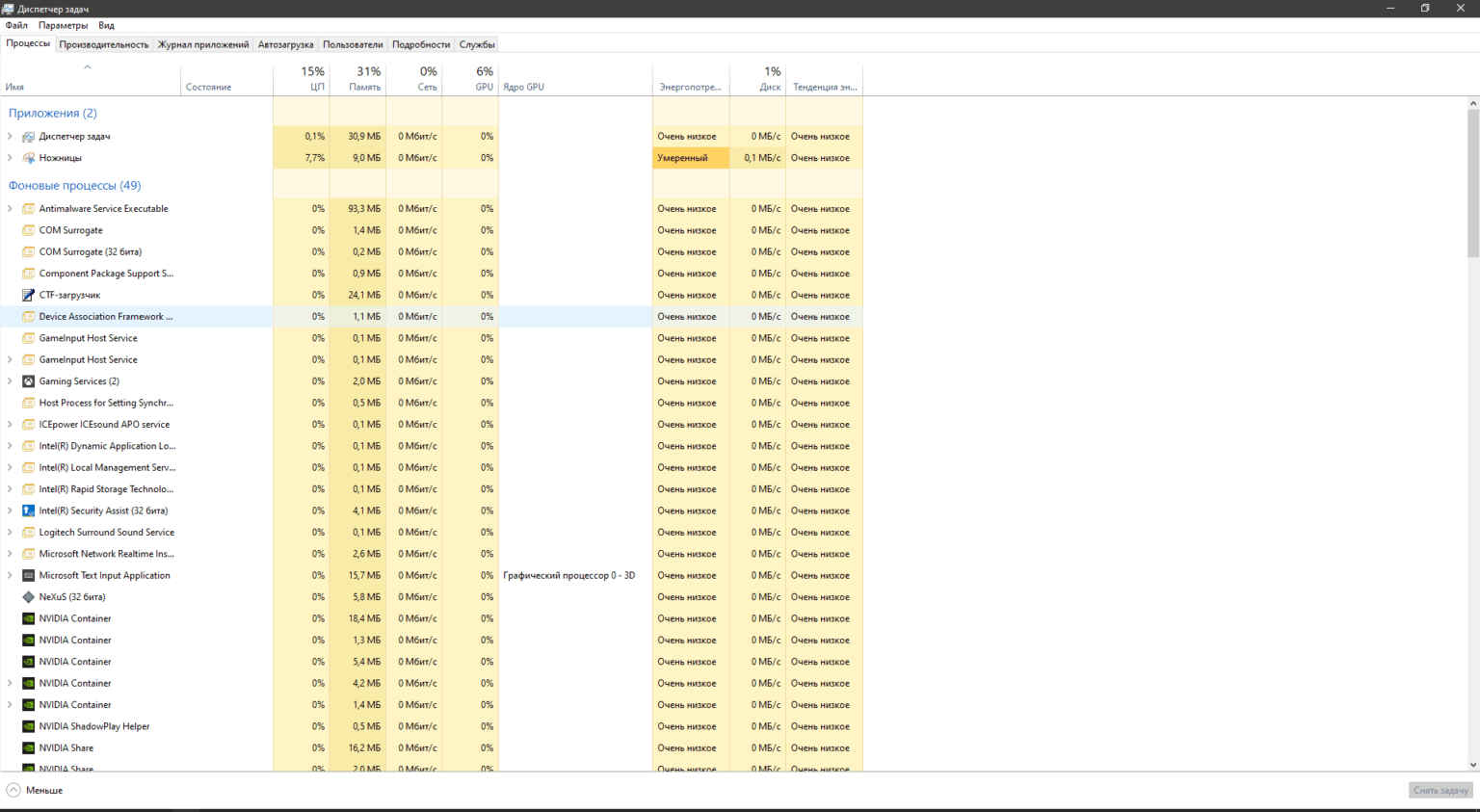Screen dimensions: 1480x812
Task: Click the 7,7% CPU value for Ножницы
Action: point(315,158)
